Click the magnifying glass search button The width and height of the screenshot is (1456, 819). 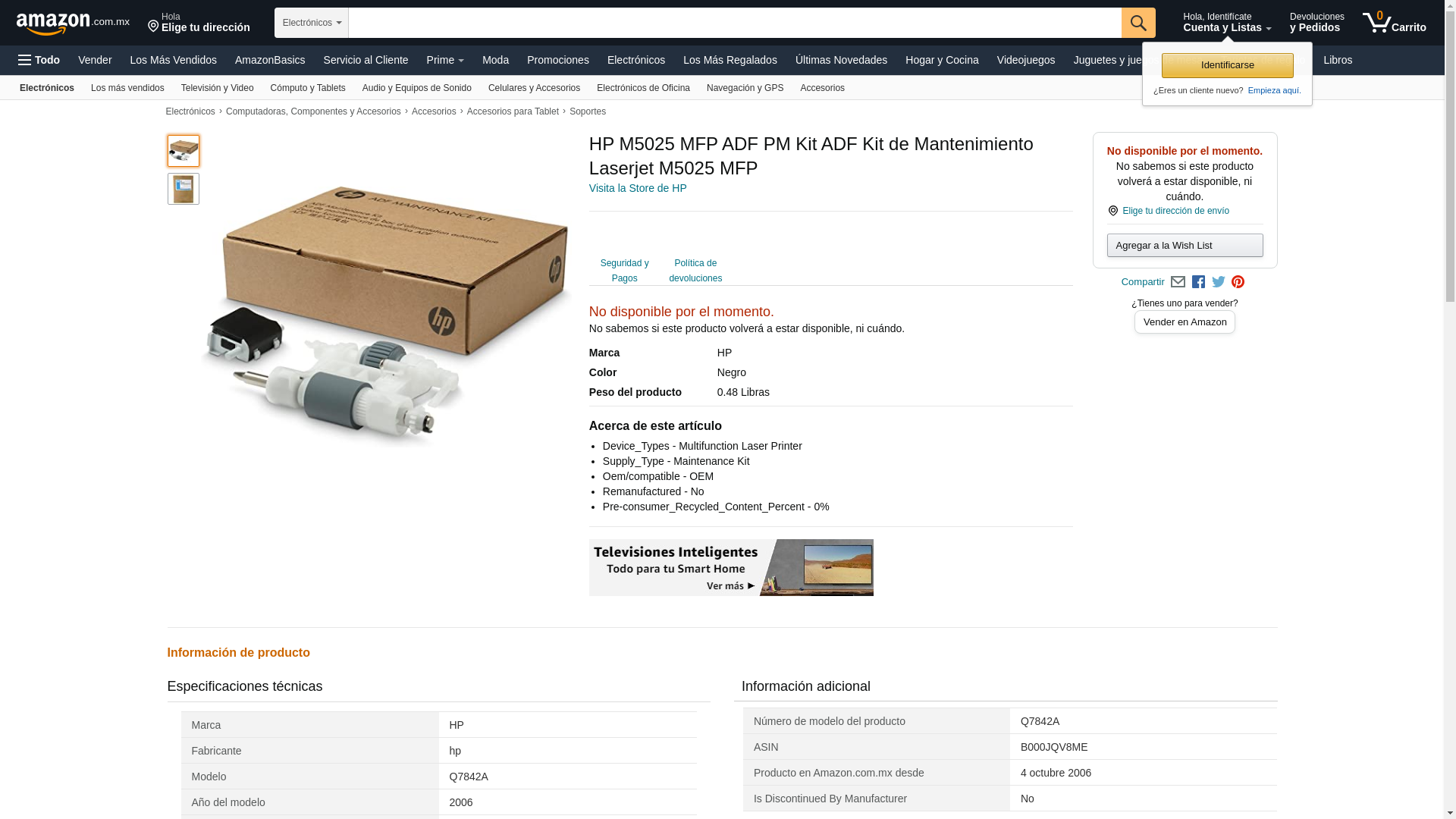click(x=1137, y=23)
